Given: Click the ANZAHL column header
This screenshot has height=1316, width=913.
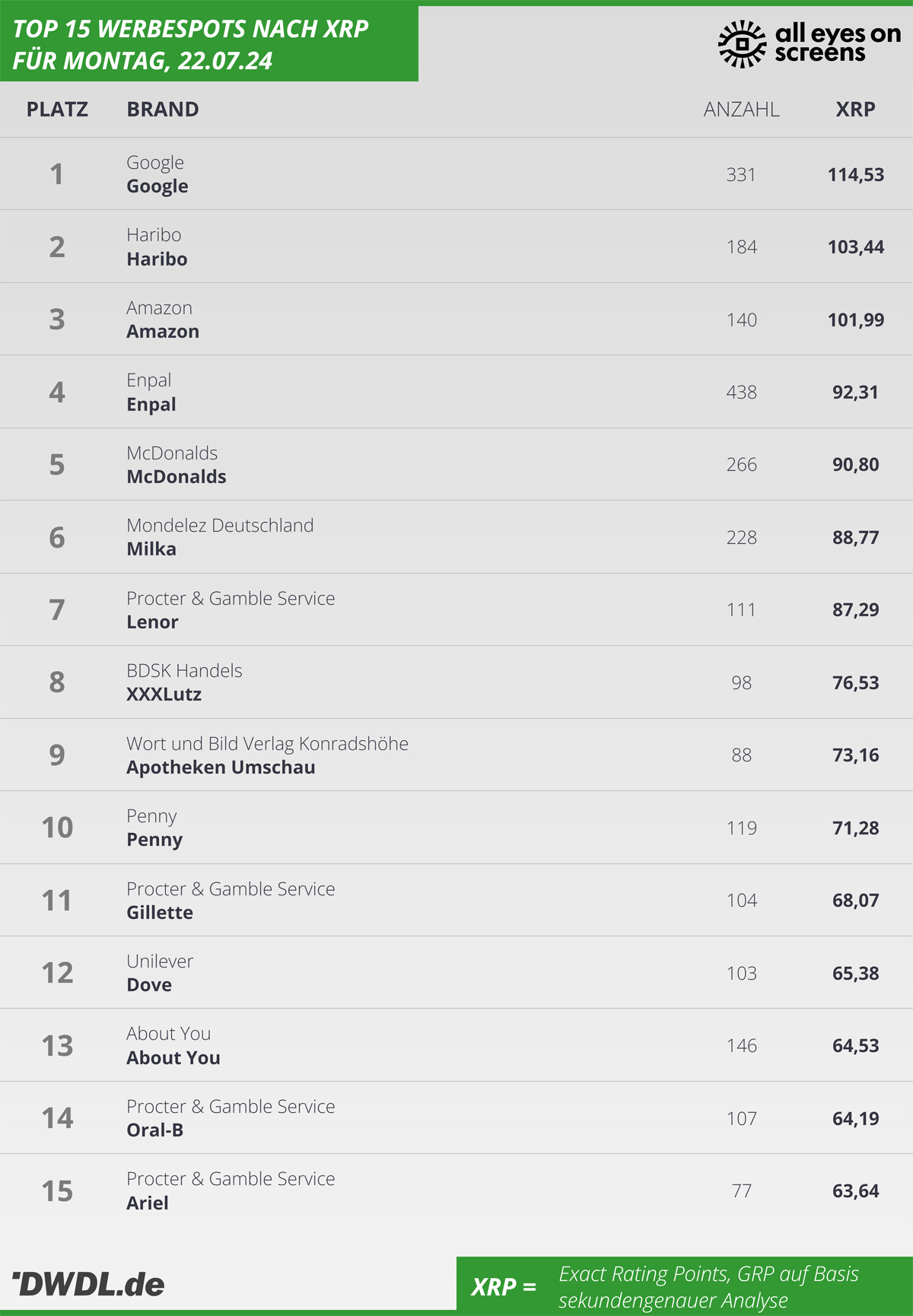Looking at the screenshot, I should point(741,110).
